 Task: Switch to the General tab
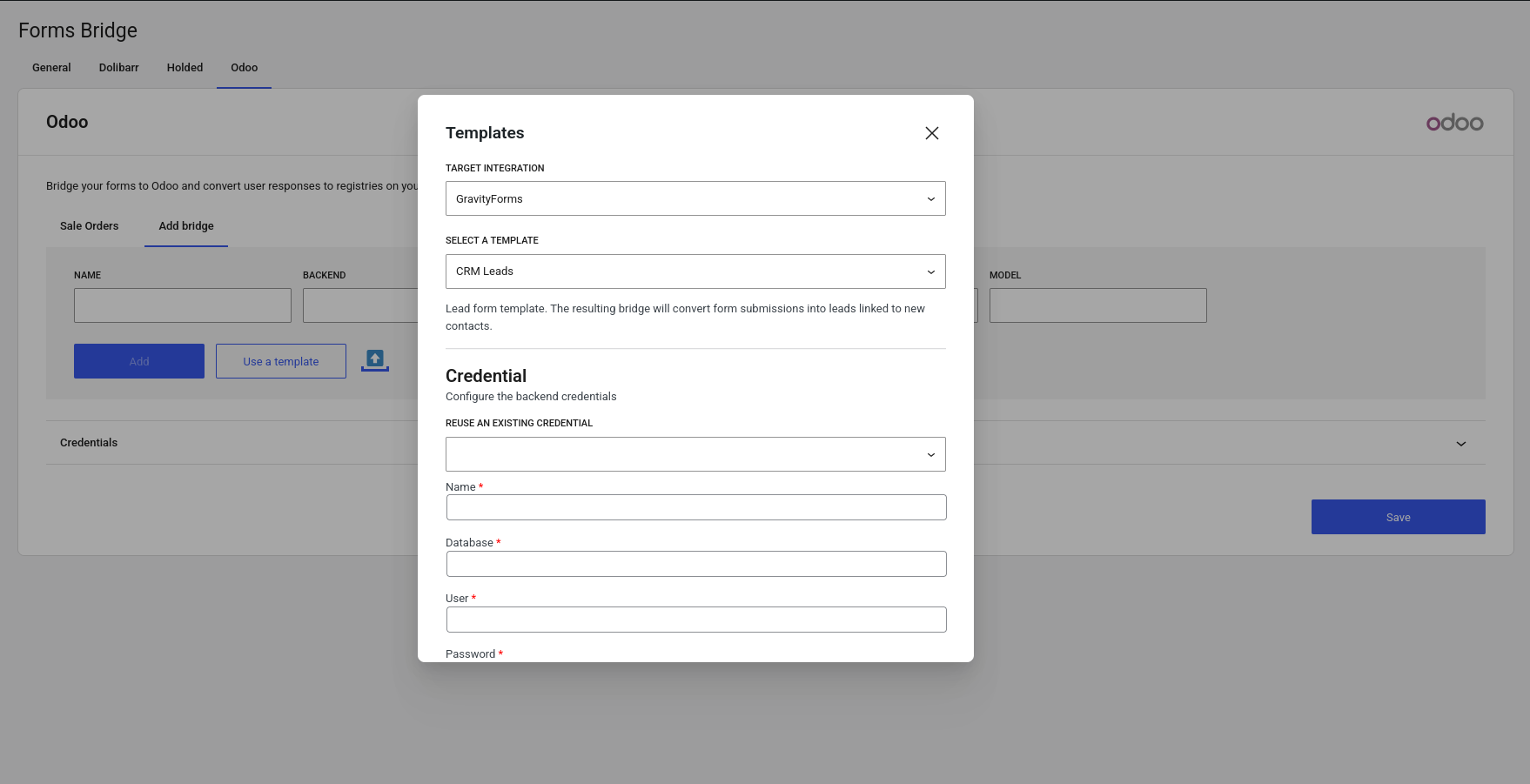click(x=51, y=68)
